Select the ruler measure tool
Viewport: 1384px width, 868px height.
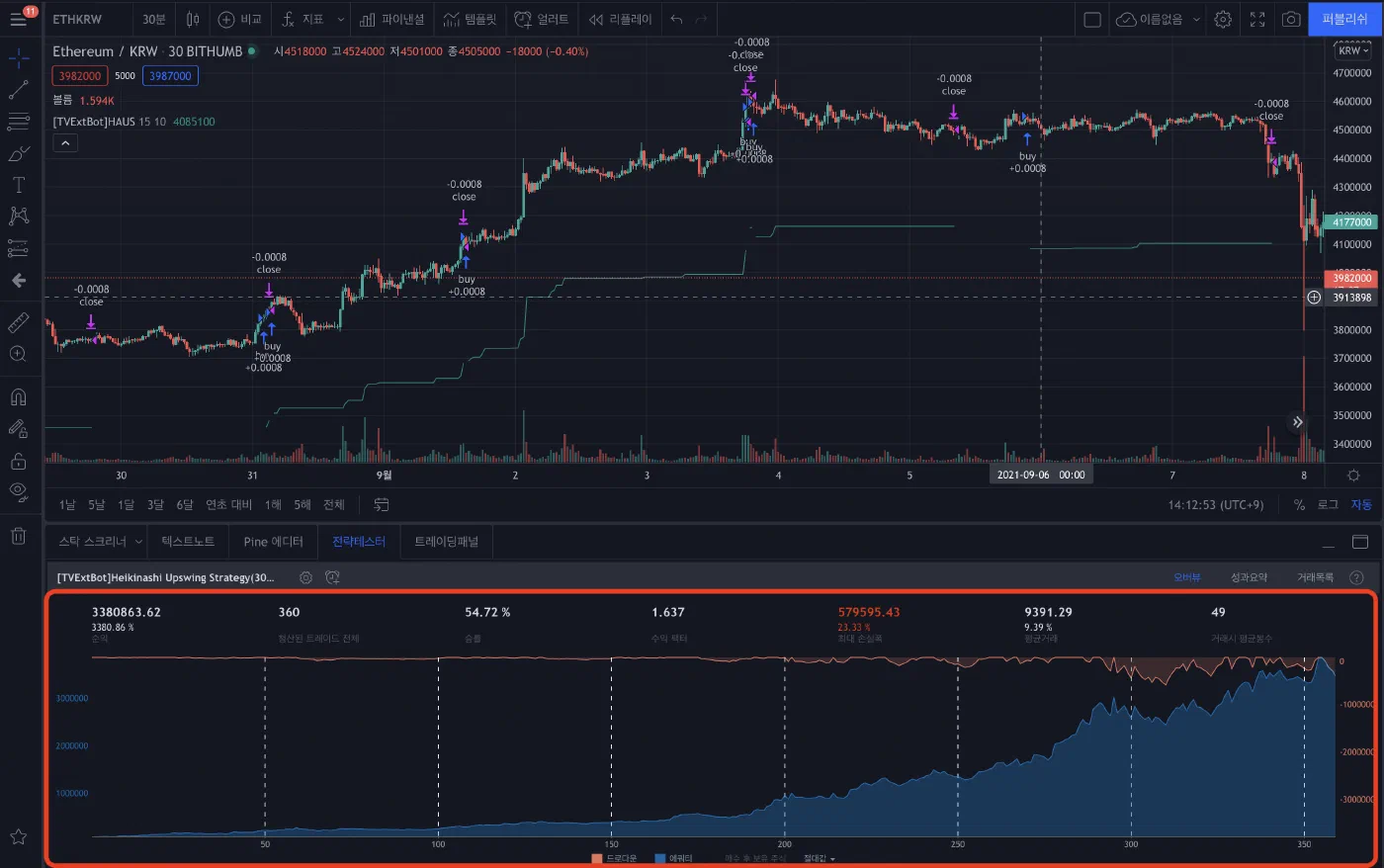click(18, 322)
